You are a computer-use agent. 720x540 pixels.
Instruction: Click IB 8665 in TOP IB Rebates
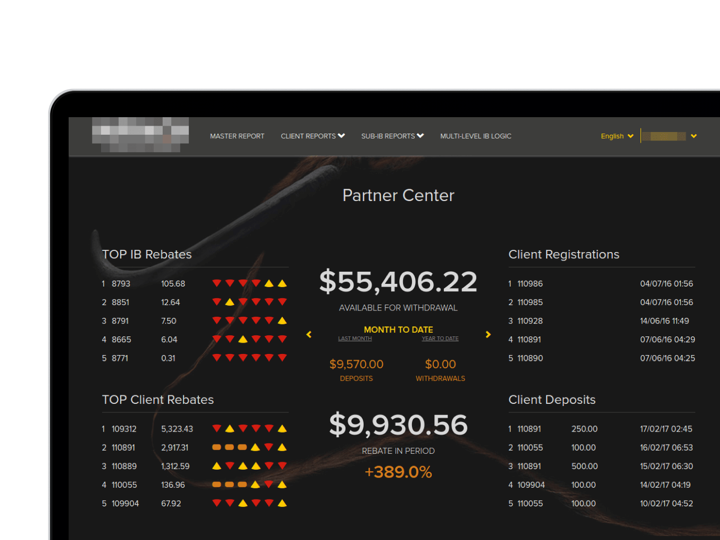point(121,340)
